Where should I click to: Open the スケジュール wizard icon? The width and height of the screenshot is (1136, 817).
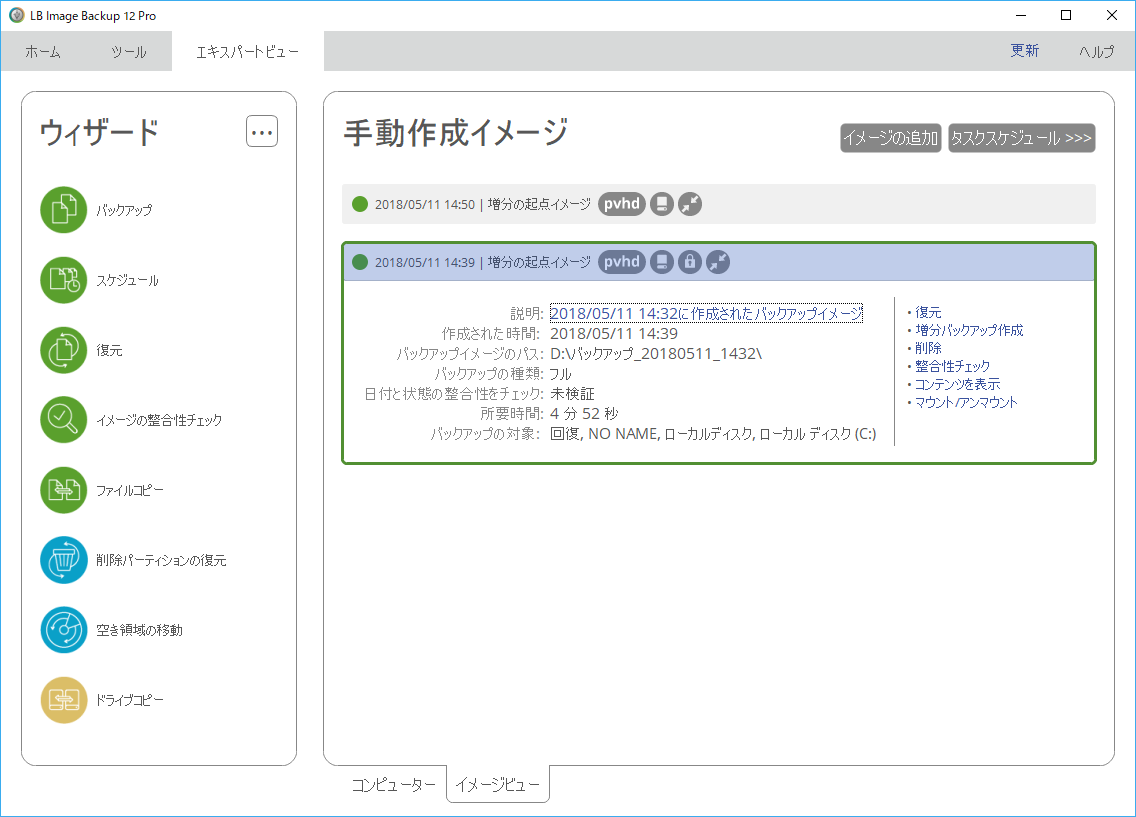(64, 280)
